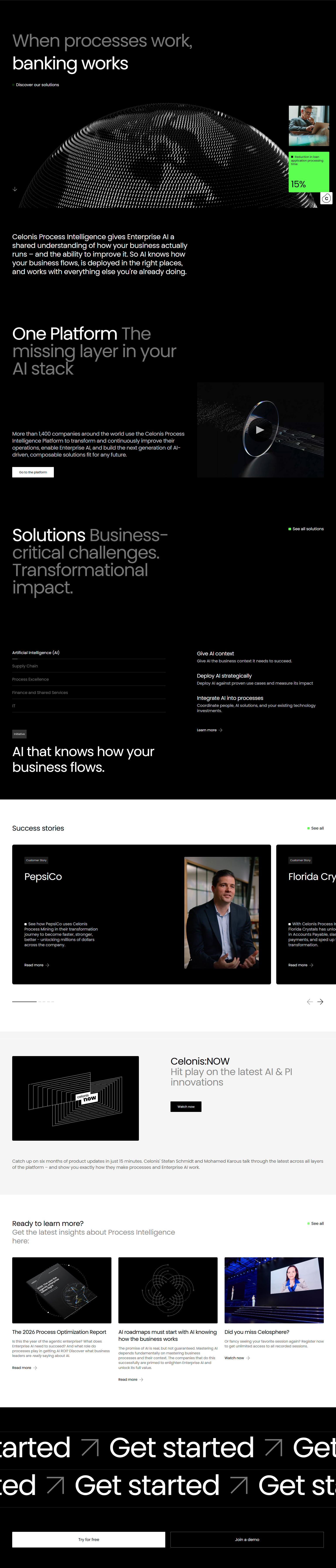Image resolution: width=336 pixels, height=1568 pixels.
Task: Click the Customer Story label on PepsiCo card
Action: pos(37,860)
